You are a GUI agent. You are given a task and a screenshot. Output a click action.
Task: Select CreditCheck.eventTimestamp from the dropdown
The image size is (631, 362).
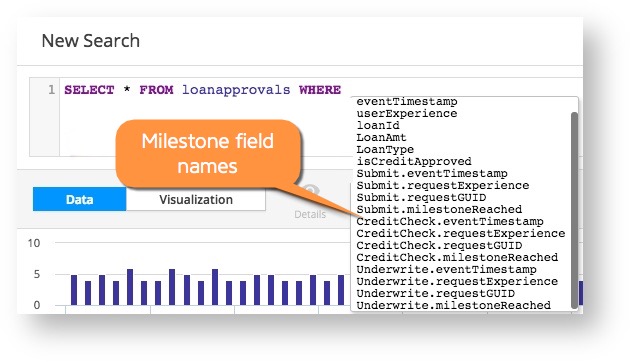coord(450,222)
